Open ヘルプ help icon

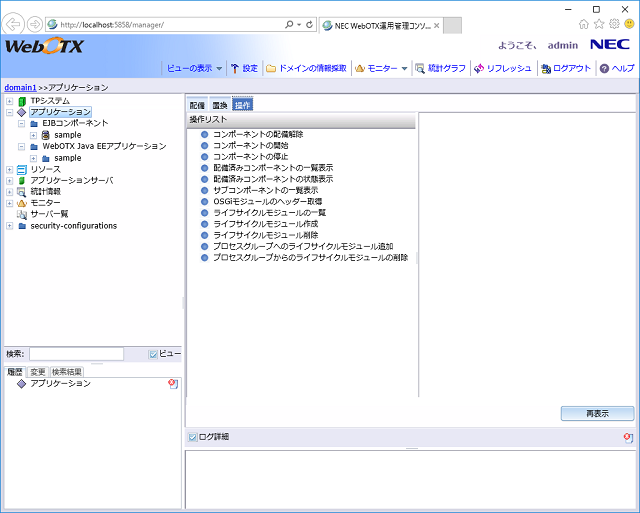coord(604,68)
